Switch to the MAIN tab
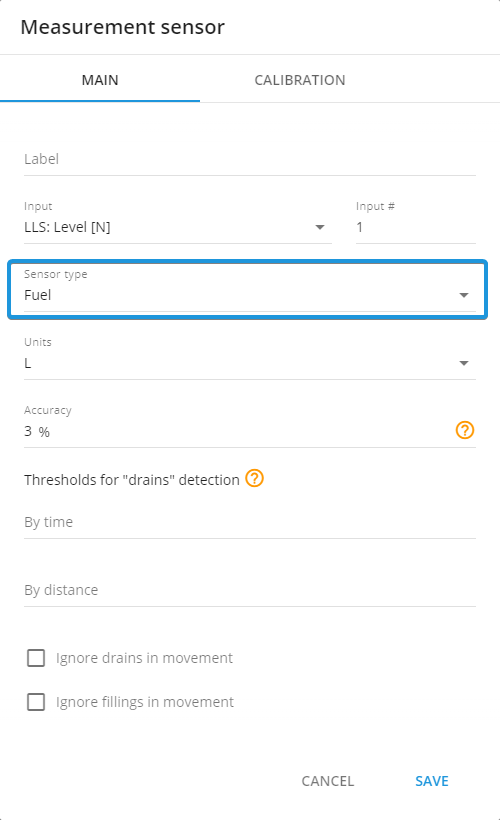The height and width of the screenshot is (820, 500). 100,80
